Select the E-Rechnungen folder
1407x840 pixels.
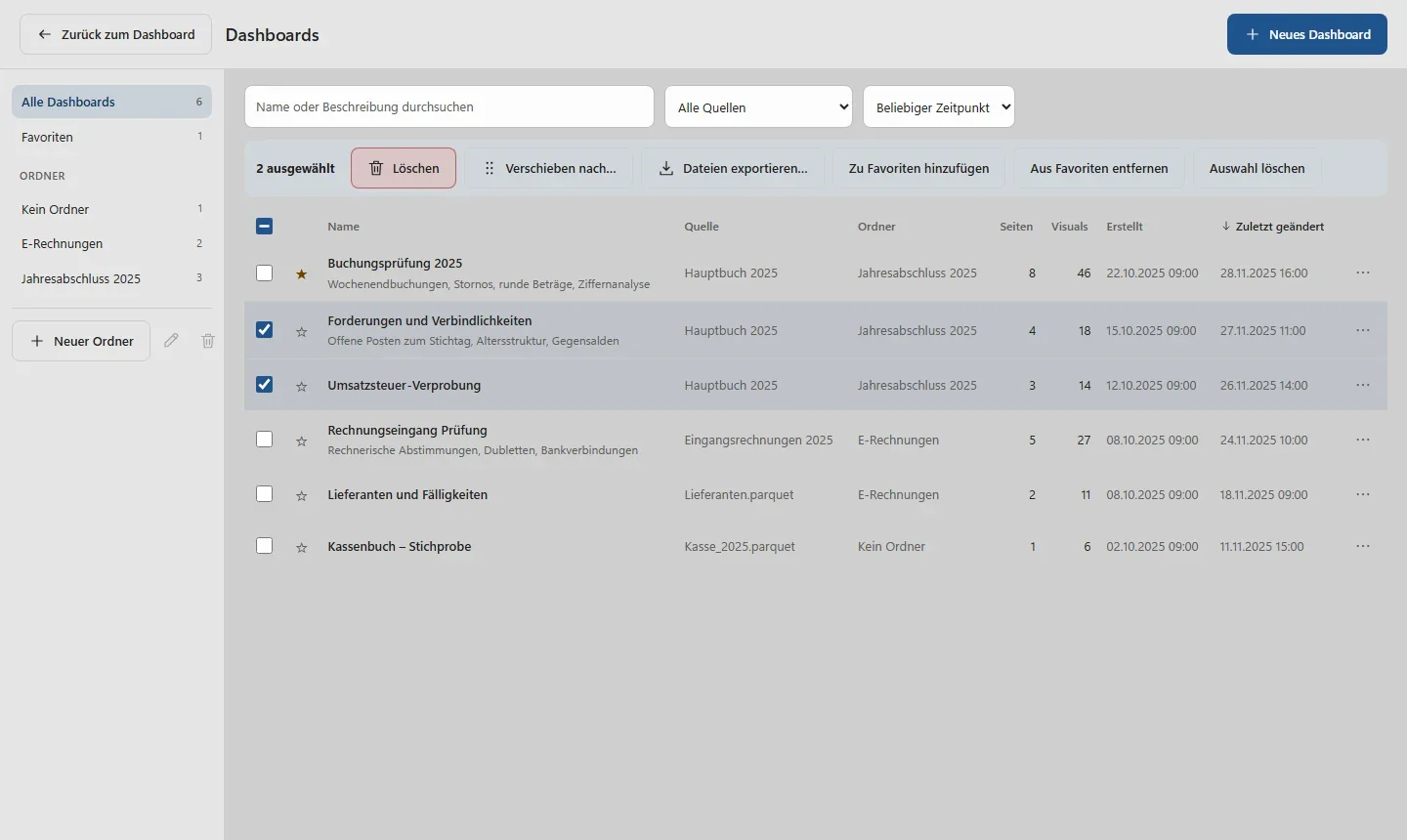coord(111,244)
